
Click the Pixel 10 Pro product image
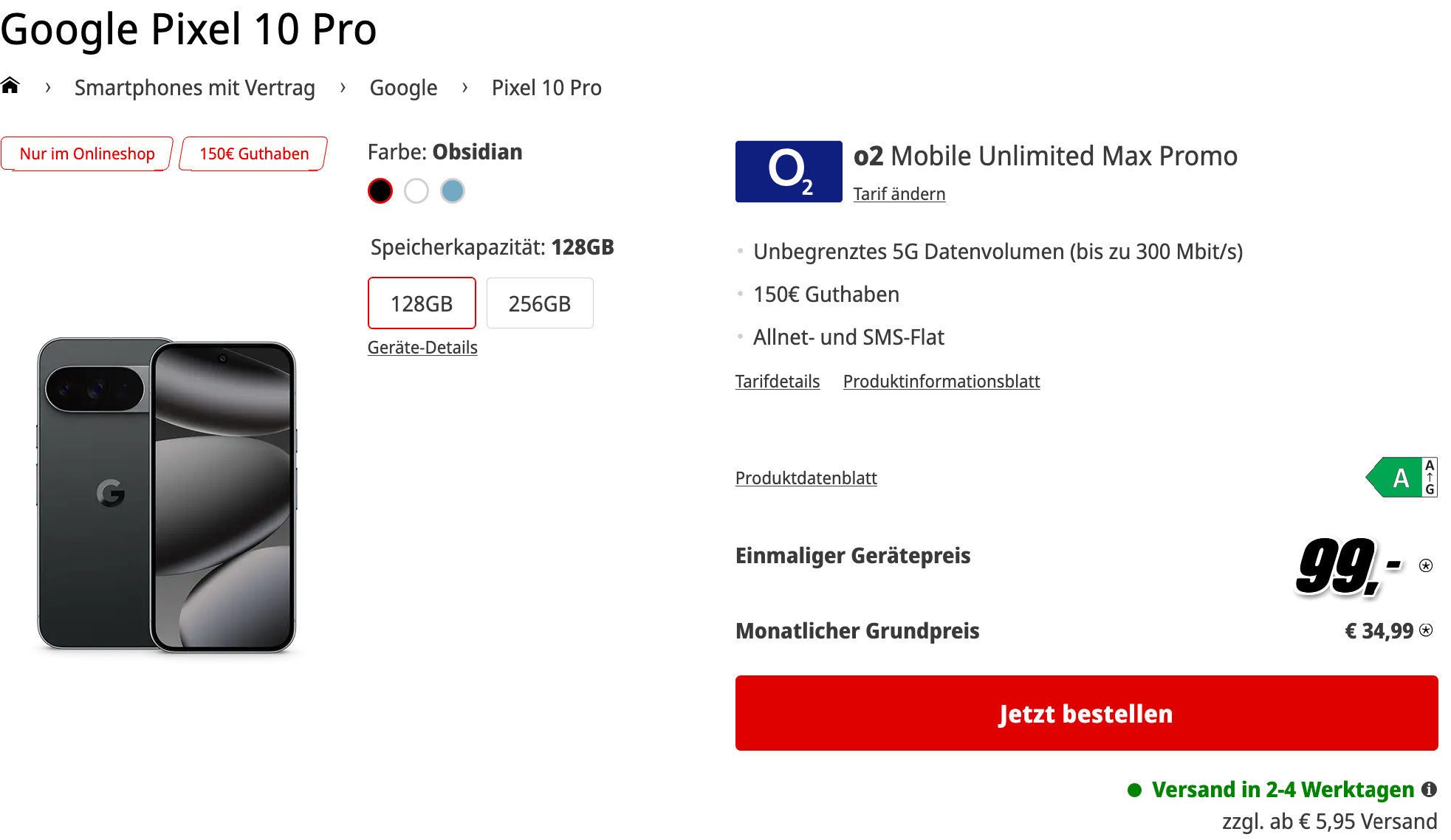167,496
